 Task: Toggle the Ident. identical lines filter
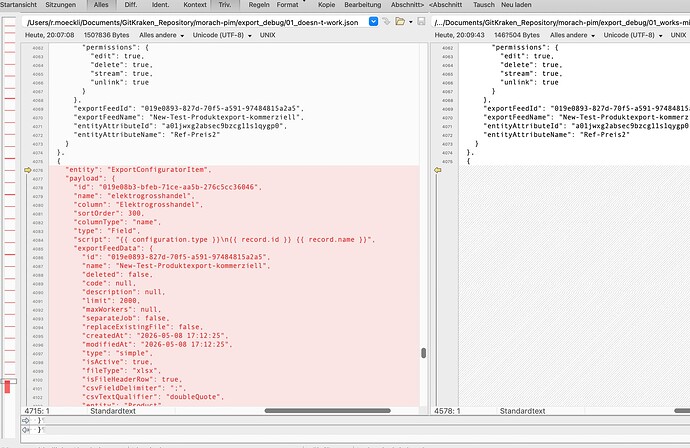pyautogui.click(x=161, y=5)
